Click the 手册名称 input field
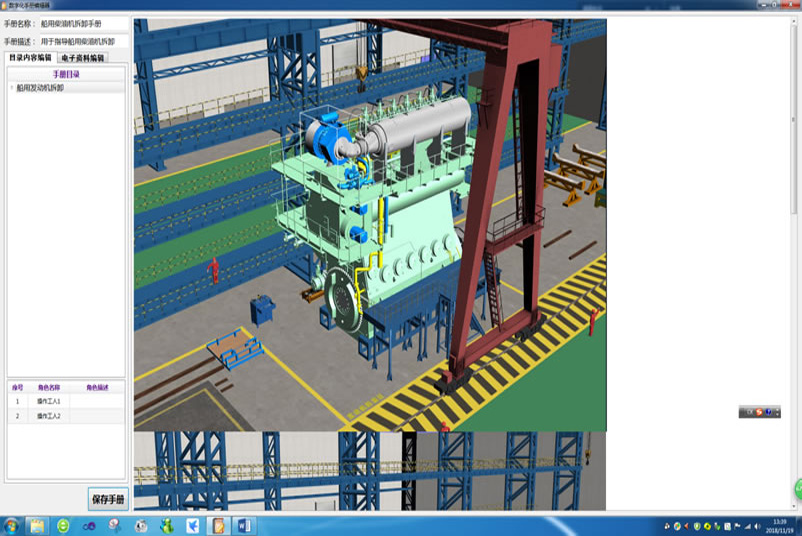 tap(83, 23)
